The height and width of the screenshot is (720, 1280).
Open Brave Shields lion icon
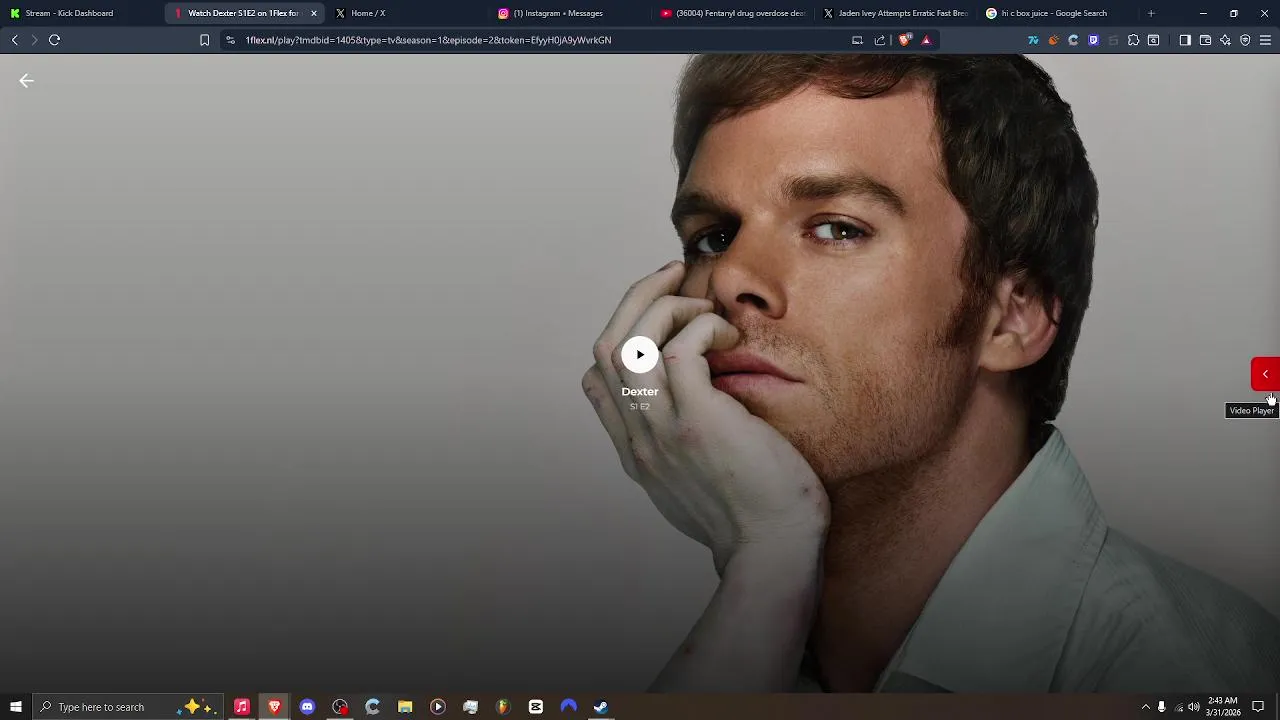point(905,40)
